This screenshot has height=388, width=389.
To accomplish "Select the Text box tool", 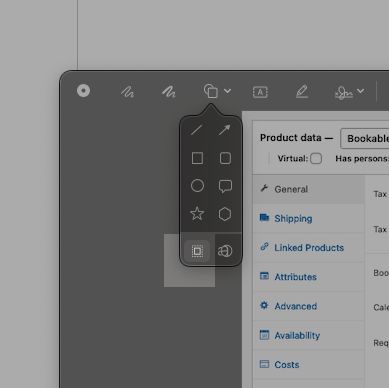I will pos(260,92).
